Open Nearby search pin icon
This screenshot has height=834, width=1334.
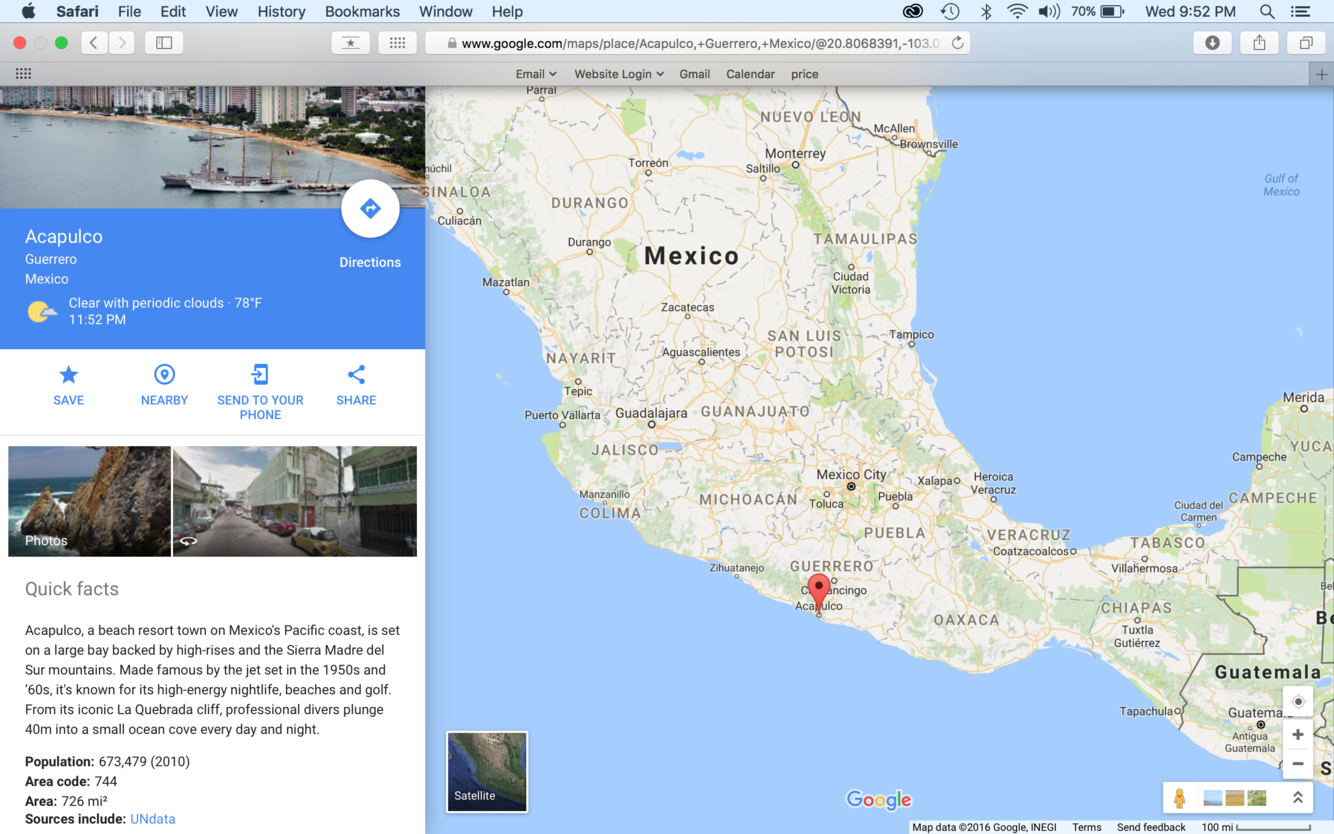(x=164, y=375)
